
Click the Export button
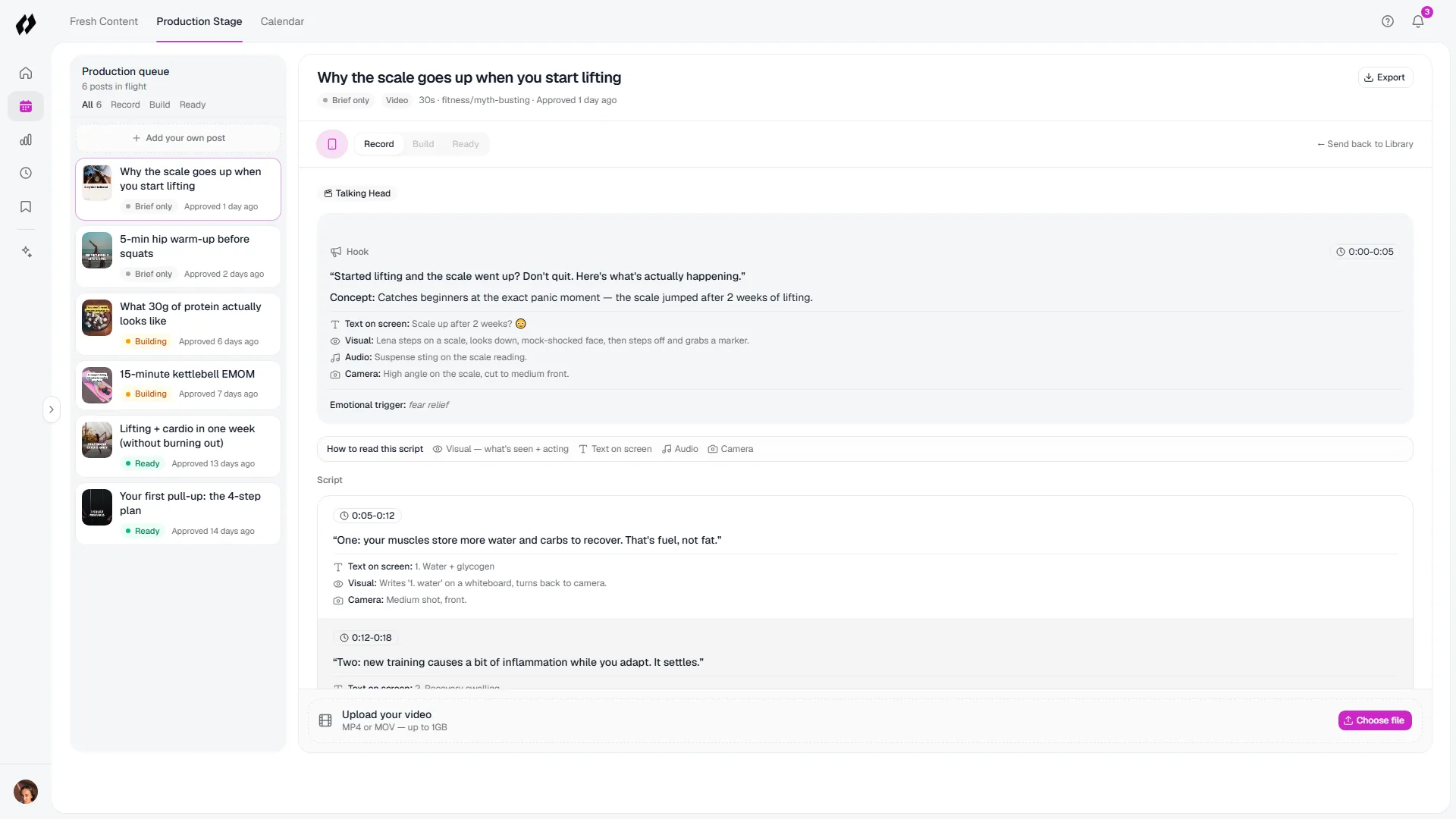tap(1385, 77)
